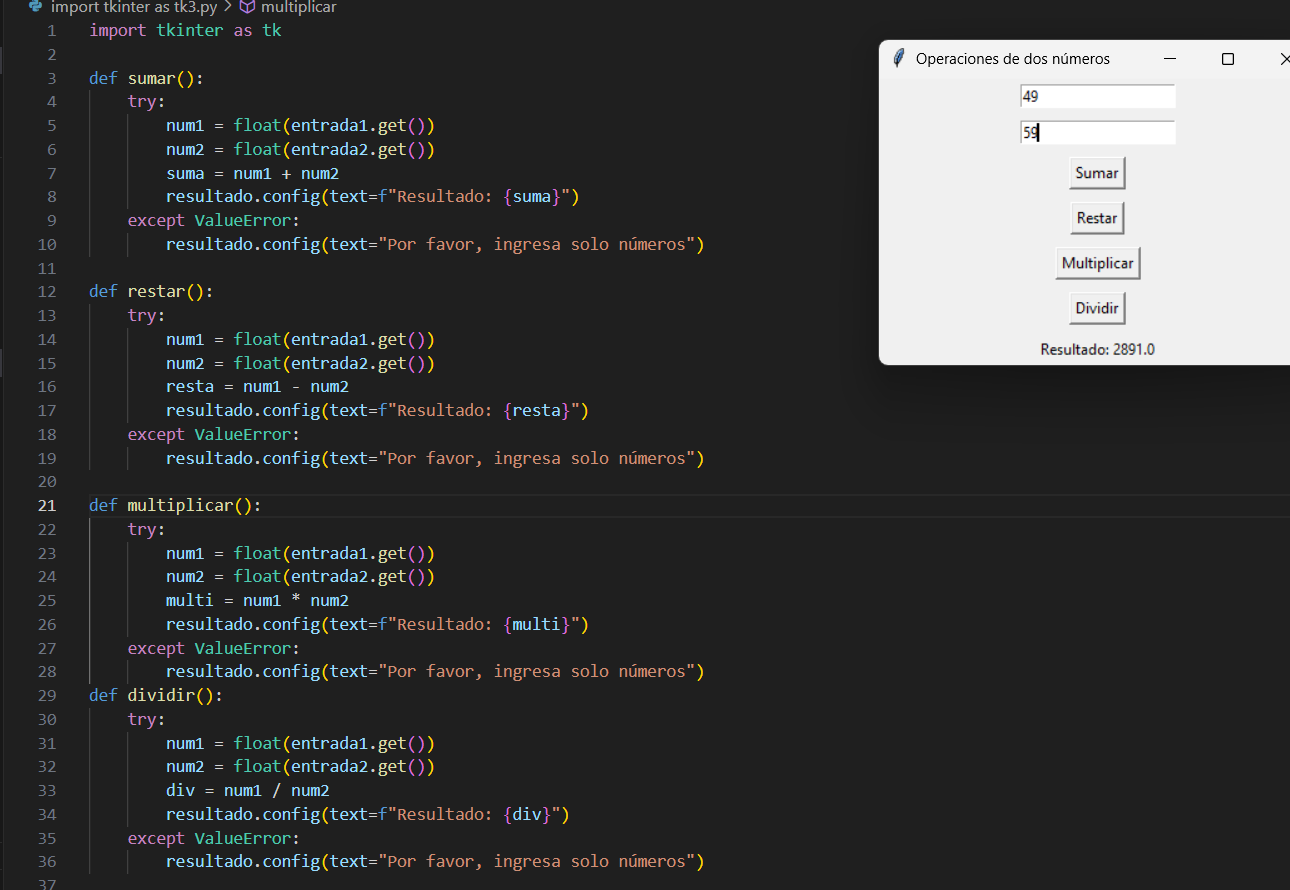Maximize the Operaciones de dos números window
1290x890 pixels.
pos(1227,59)
